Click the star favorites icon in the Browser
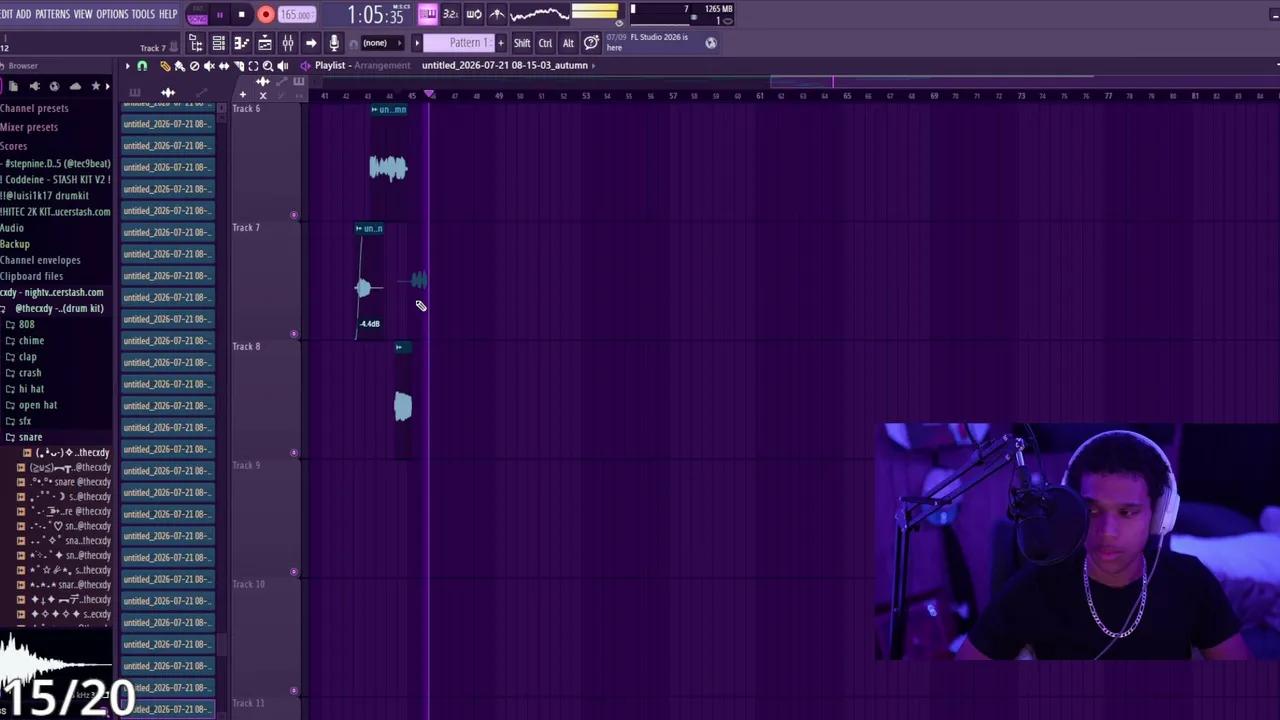 [96, 87]
